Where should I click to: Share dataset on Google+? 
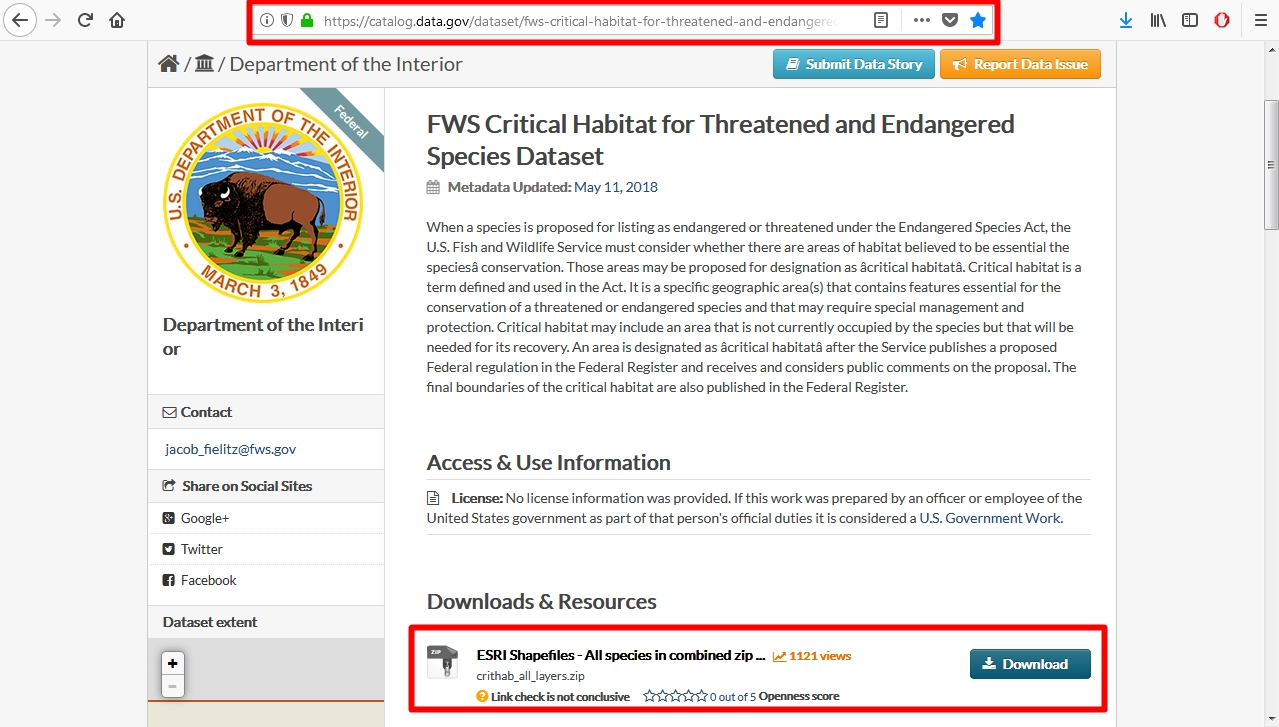205,518
